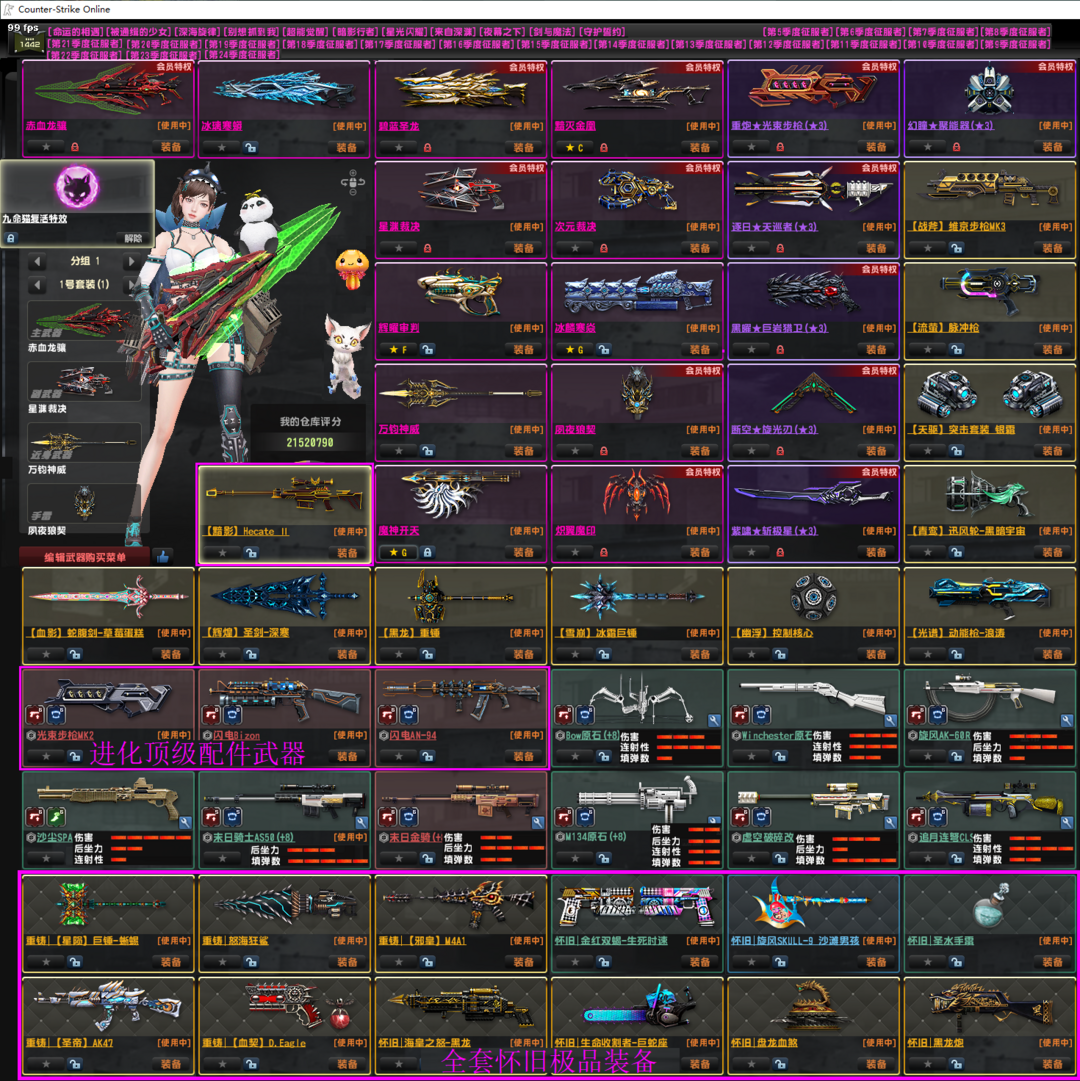
Task: Switch to previous set left of 1号套装
Action: pyautogui.click(x=37, y=284)
